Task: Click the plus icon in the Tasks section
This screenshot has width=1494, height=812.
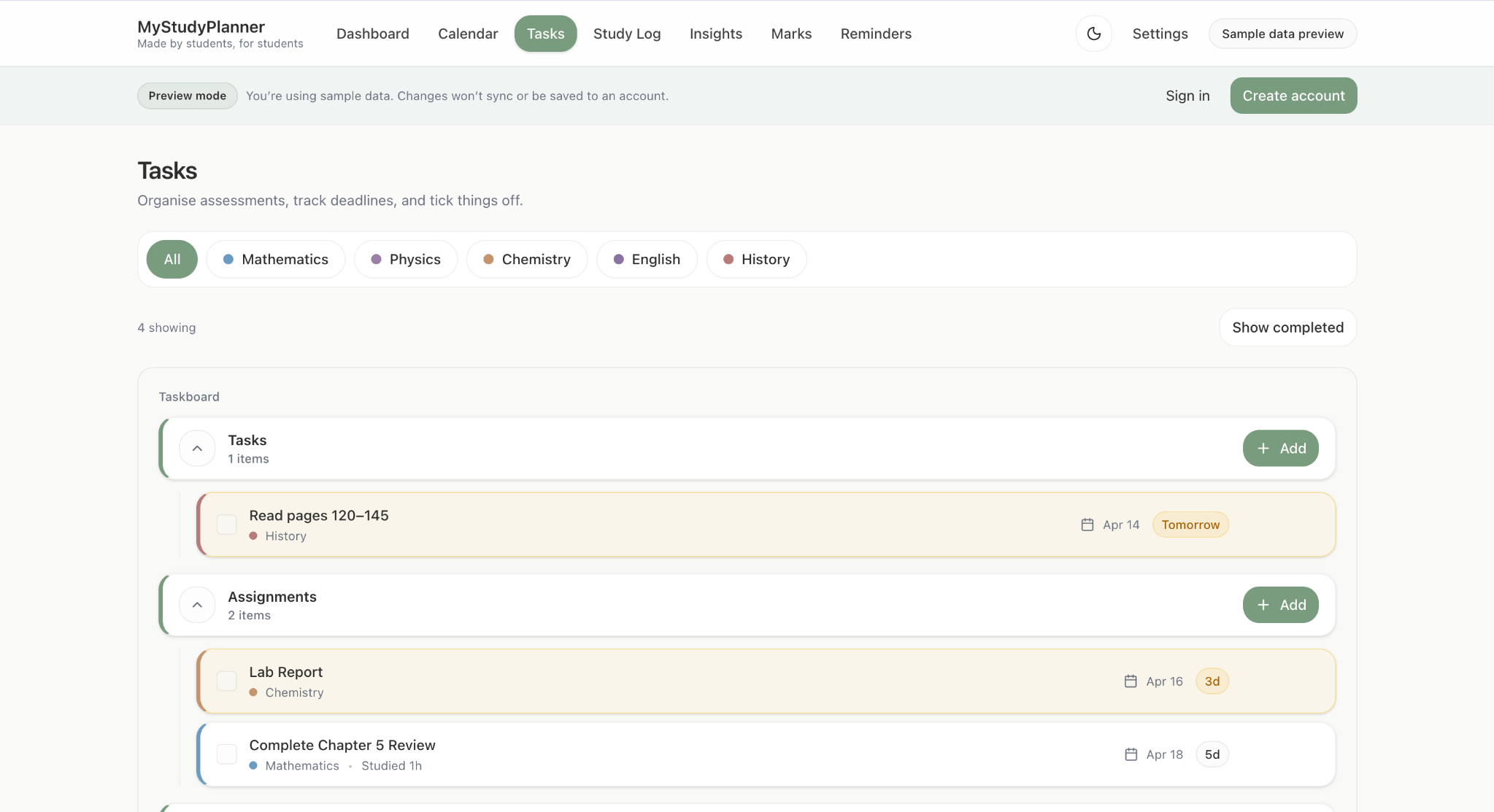Action: point(1263,448)
